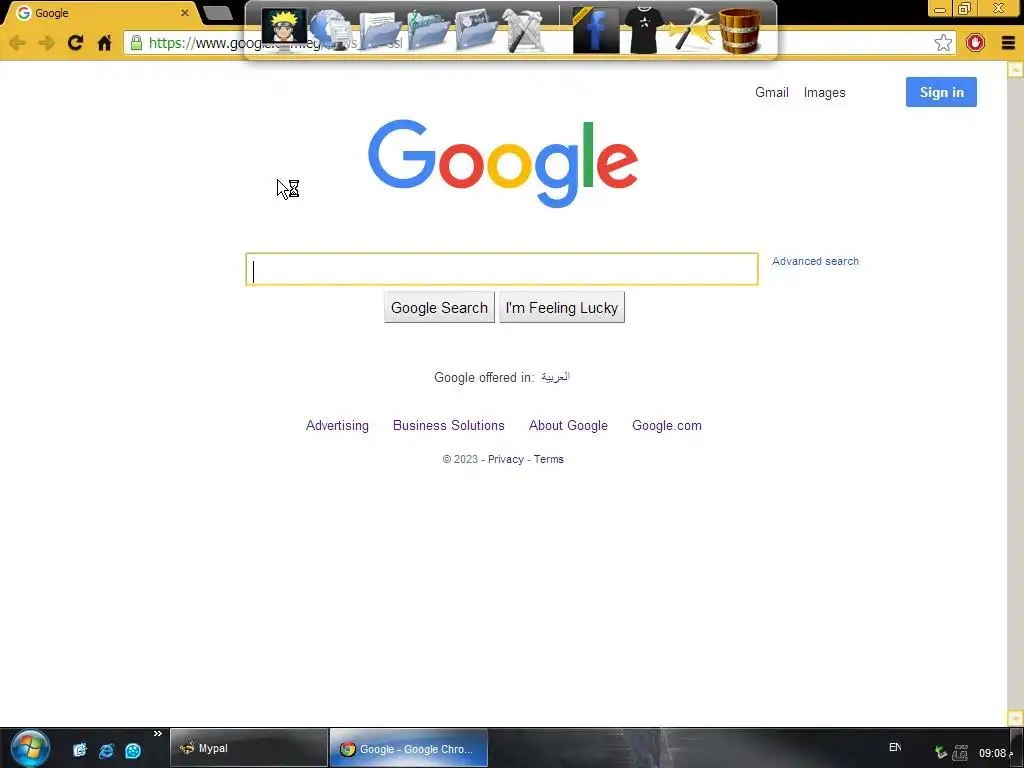Reload the Google page
The image size is (1024, 768).
pos(75,42)
